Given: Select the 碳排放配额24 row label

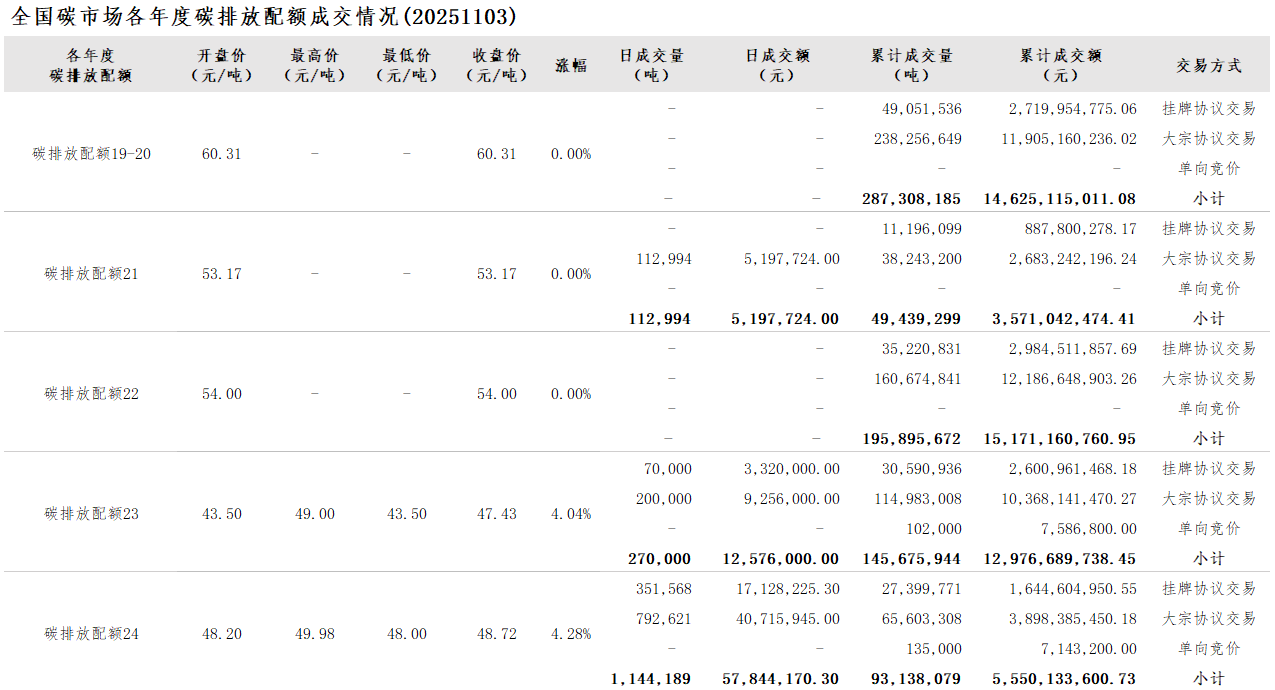Looking at the screenshot, I should 92,634.
